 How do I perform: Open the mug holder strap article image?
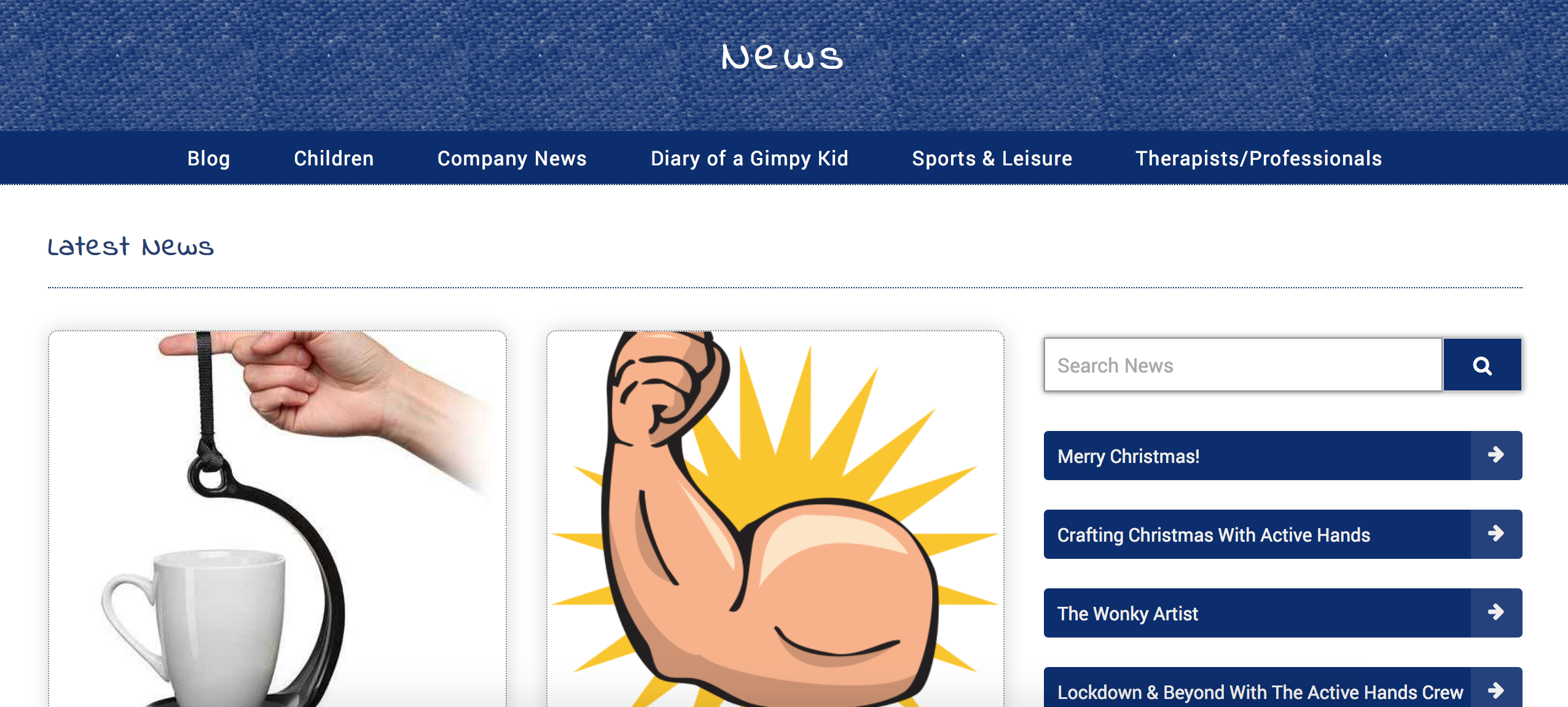(x=277, y=519)
